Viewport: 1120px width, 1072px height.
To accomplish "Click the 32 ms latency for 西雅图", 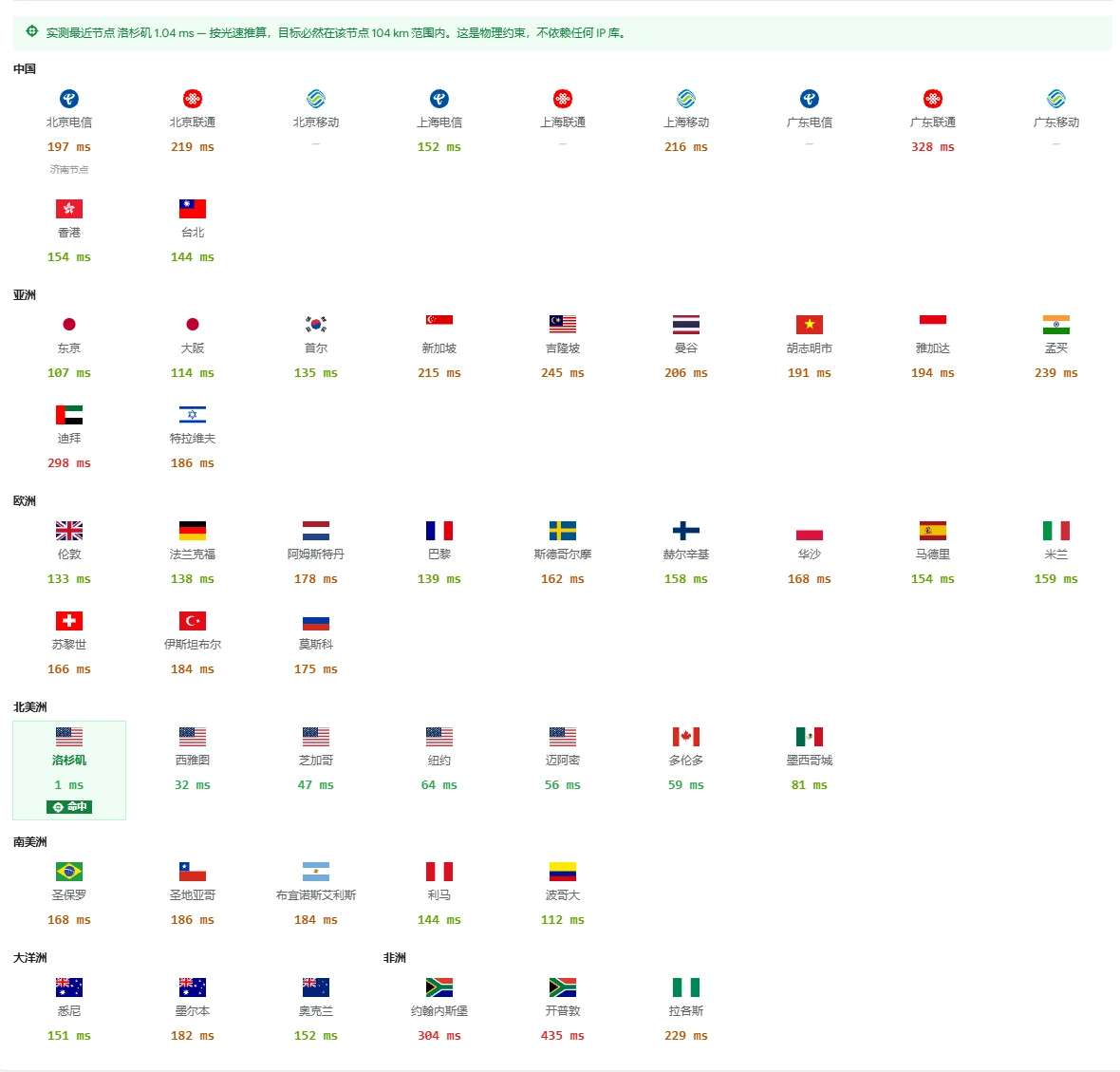I will pyautogui.click(x=193, y=784).
